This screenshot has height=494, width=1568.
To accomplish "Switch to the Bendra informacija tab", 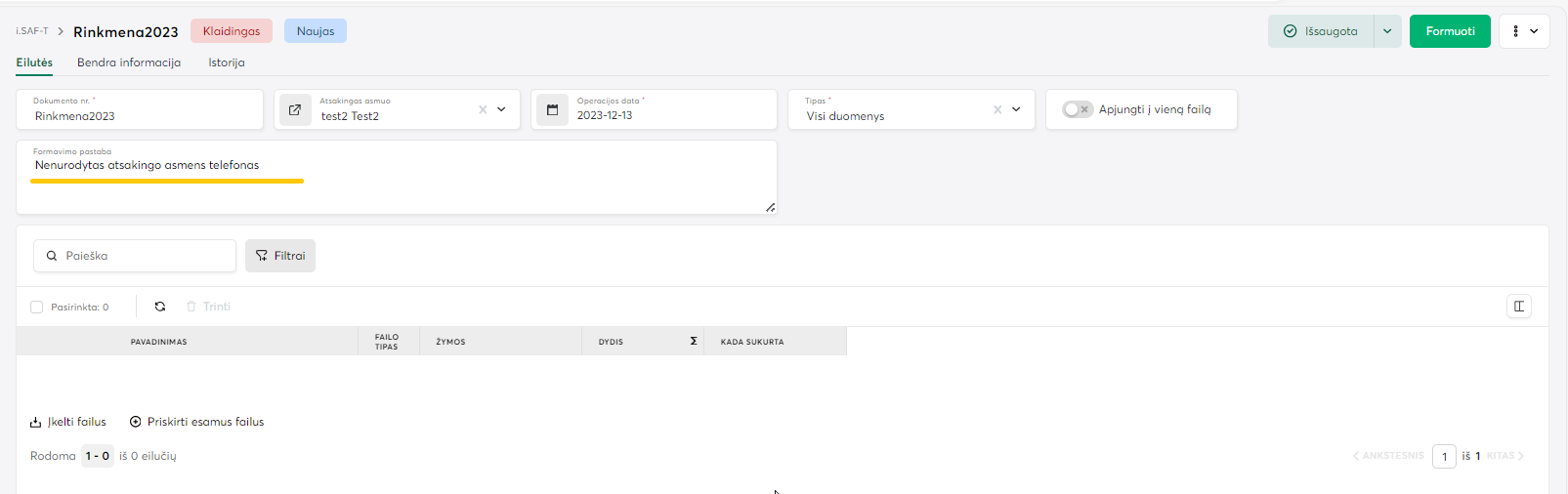I will [129, 62].
